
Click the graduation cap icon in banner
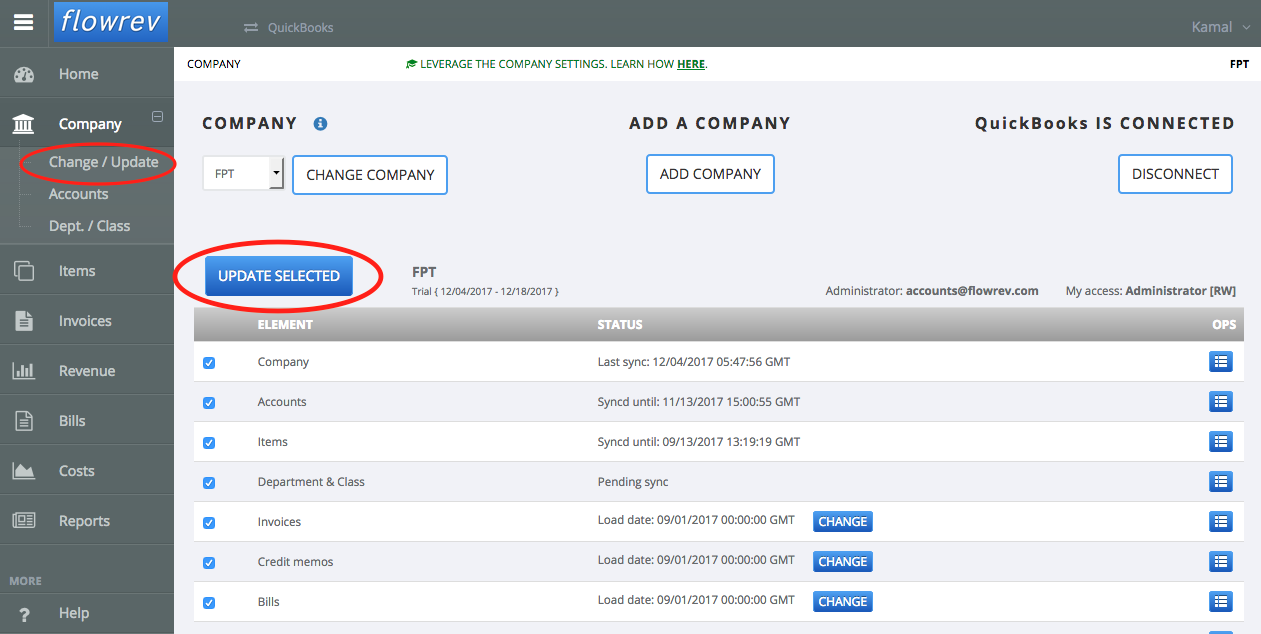[411, 64]
